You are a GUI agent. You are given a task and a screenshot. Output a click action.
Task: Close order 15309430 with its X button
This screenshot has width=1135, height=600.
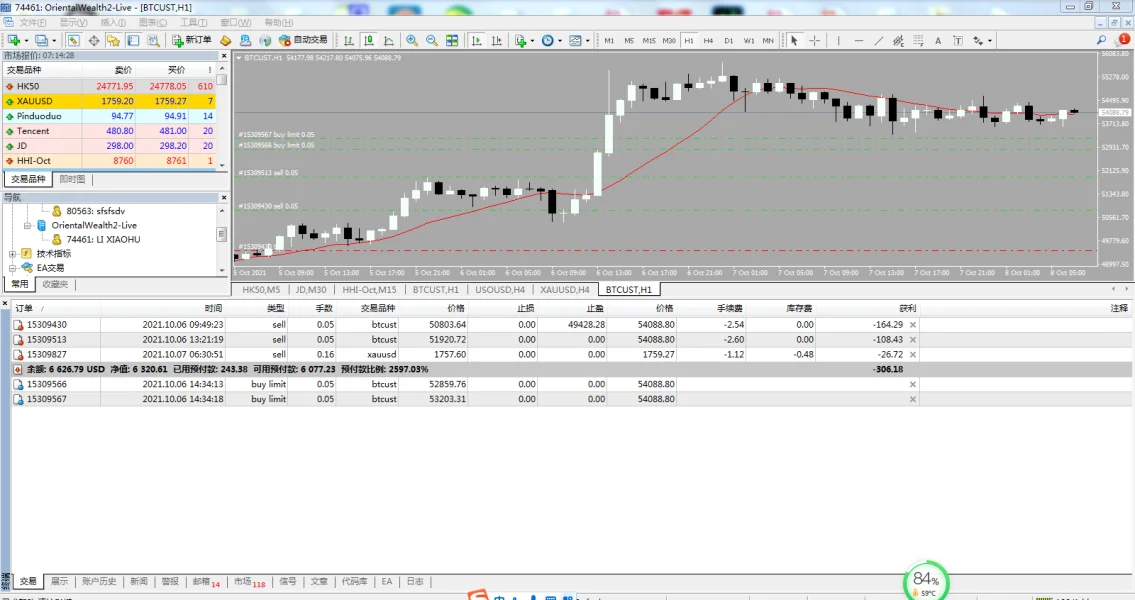click(x=912, y=325)
